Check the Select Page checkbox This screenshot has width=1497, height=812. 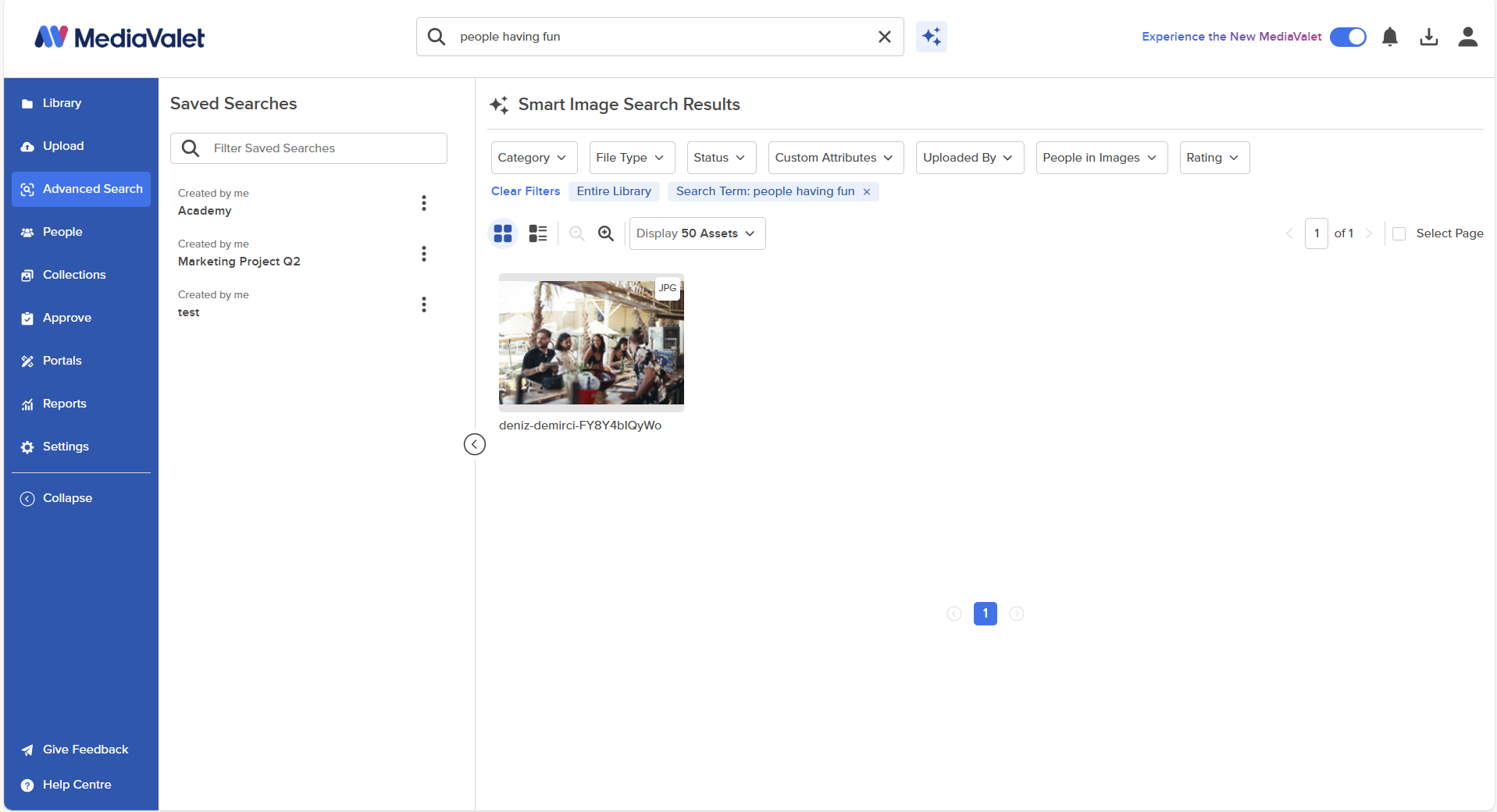pos(1399,234)
